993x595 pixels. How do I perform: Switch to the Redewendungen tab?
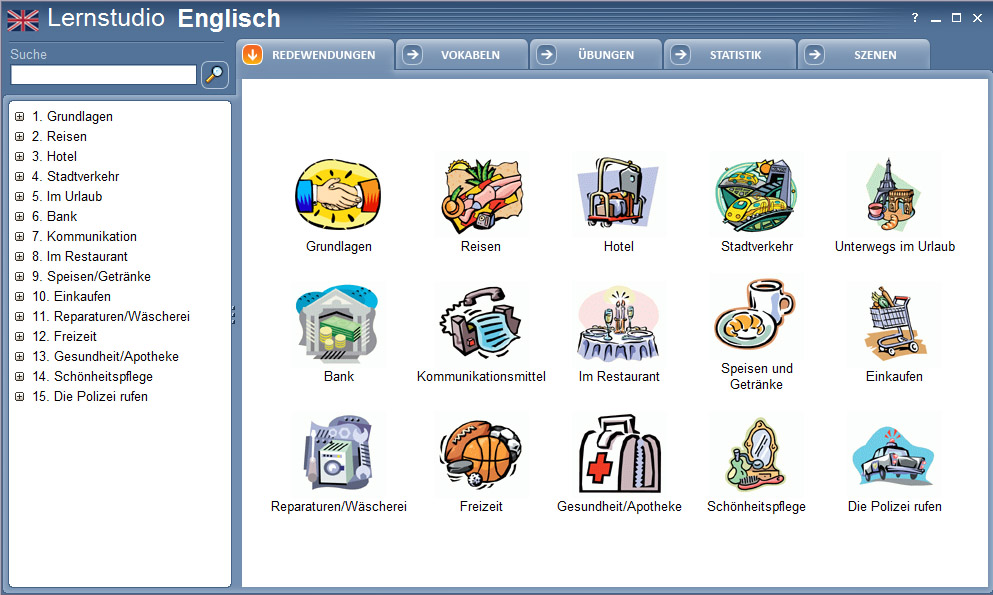click(317, 55)
